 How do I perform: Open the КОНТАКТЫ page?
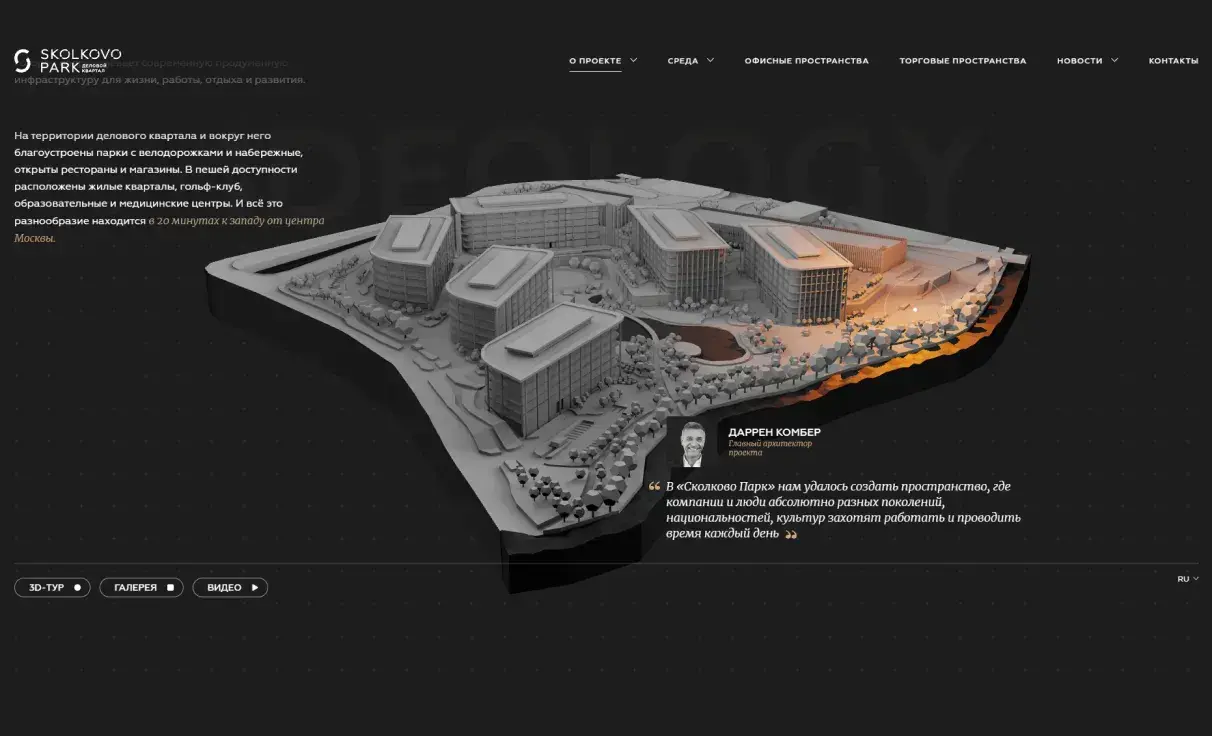click(x=1173, y=61)
